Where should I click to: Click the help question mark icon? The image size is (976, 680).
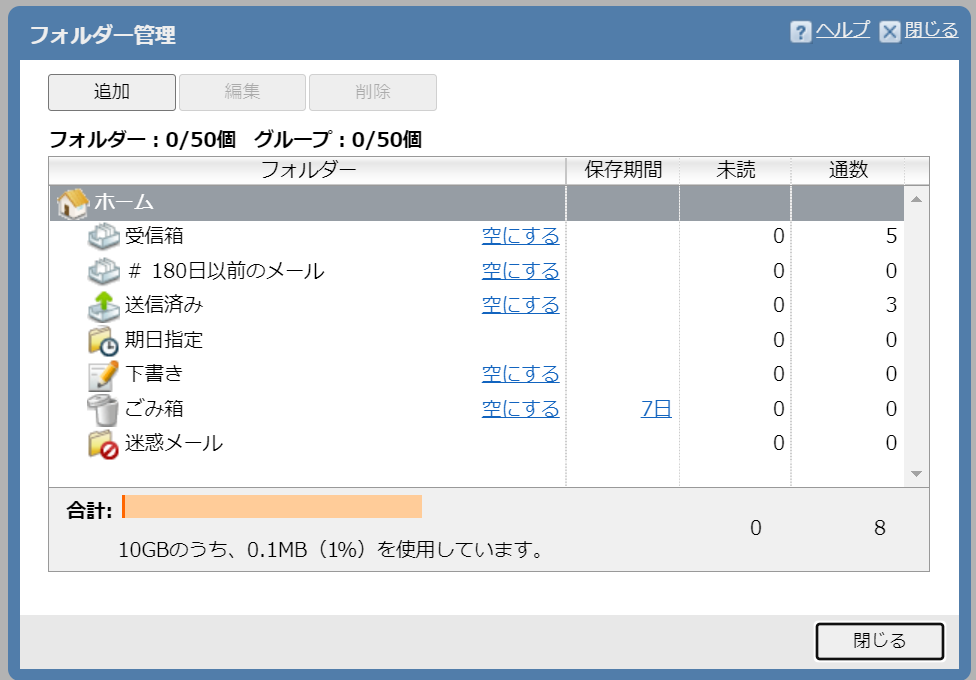(800, 32)
